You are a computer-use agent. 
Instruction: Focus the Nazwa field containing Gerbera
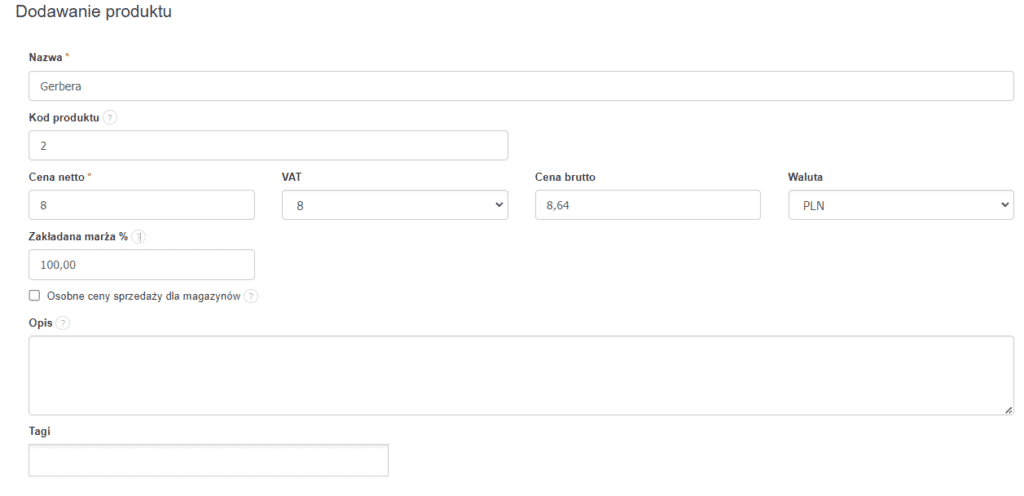521,86
